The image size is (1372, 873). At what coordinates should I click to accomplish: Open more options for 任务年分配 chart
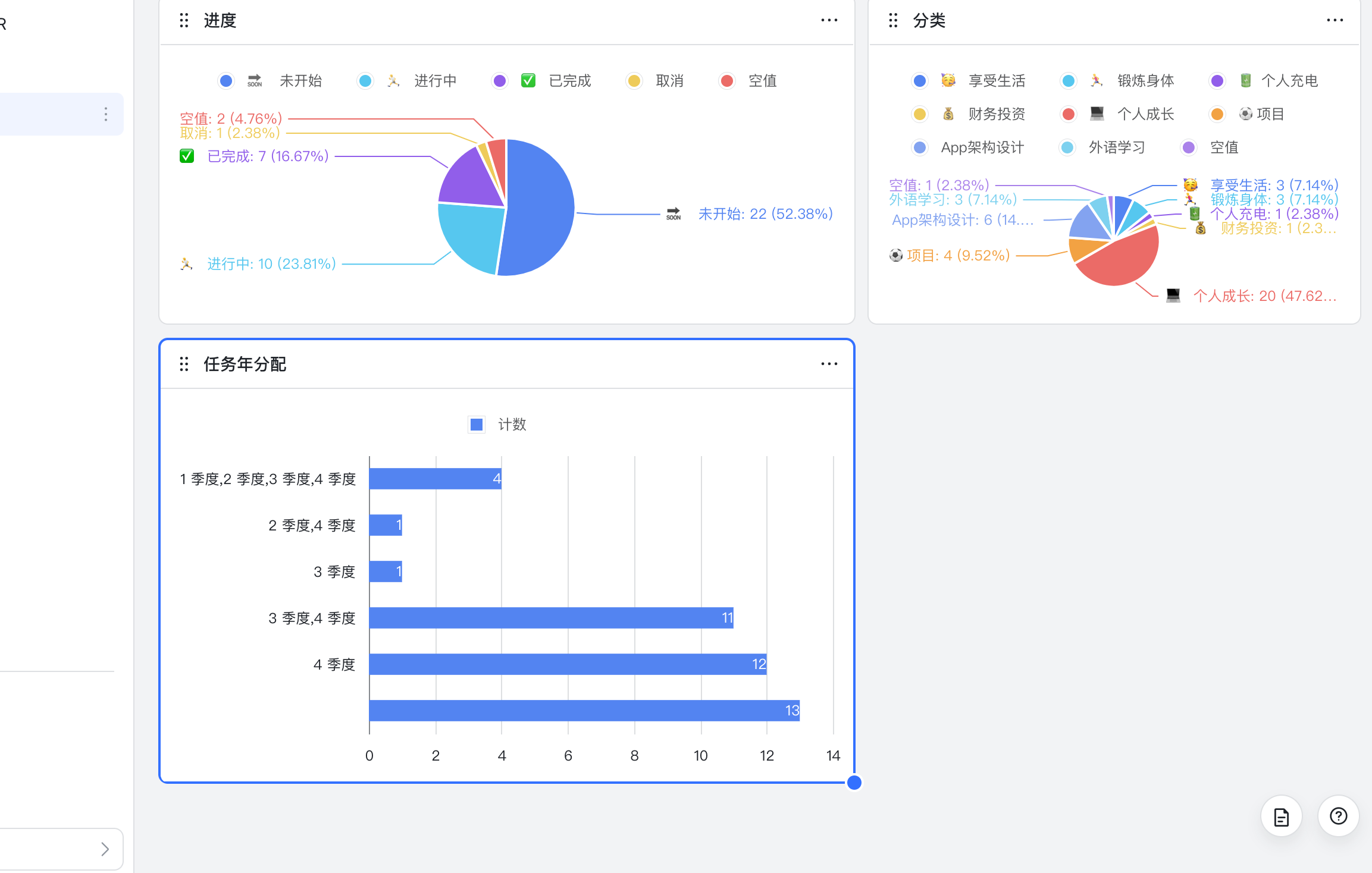pos(829,364)
